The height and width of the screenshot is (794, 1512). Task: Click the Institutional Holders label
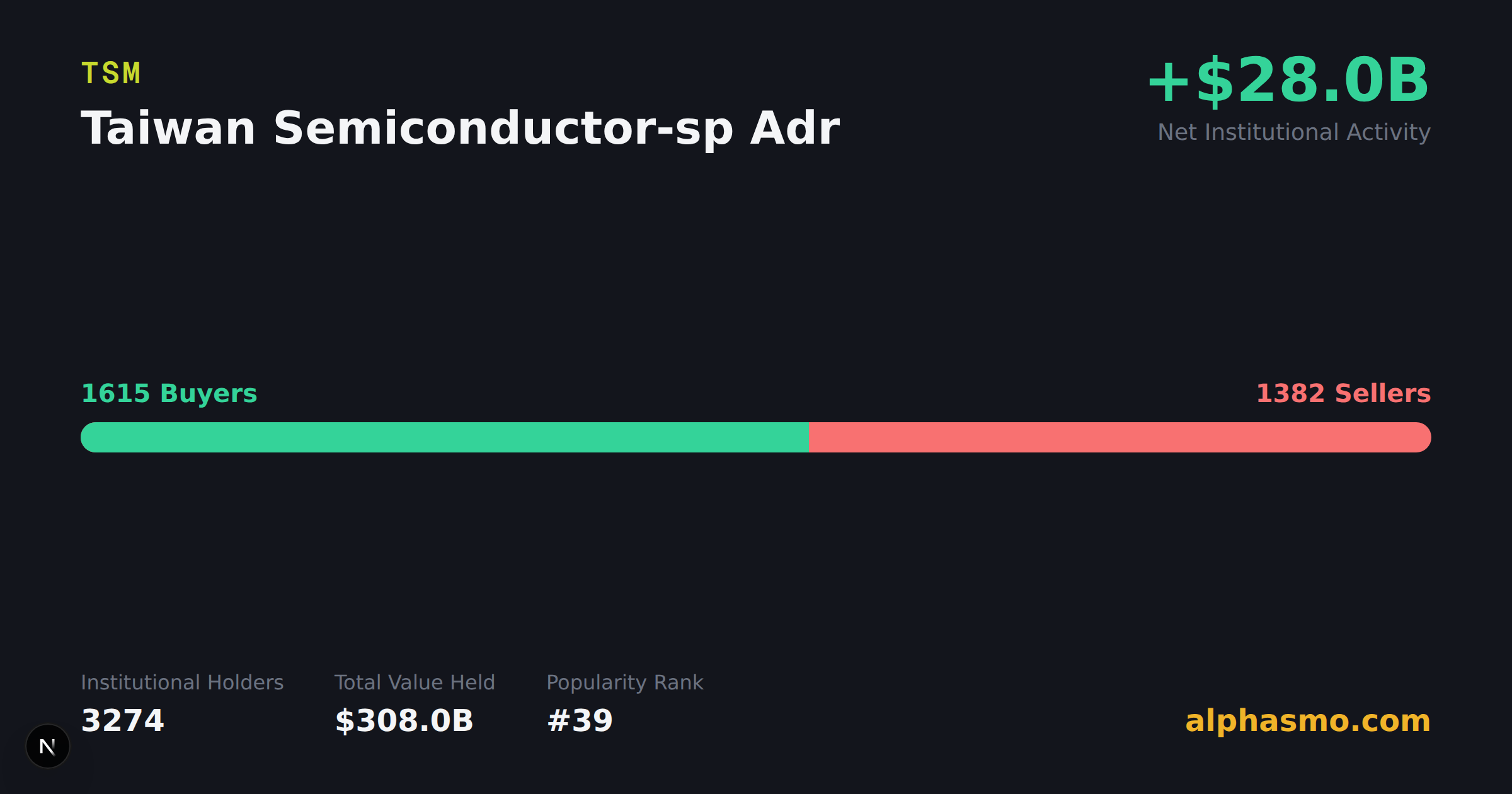click(183, 682)
